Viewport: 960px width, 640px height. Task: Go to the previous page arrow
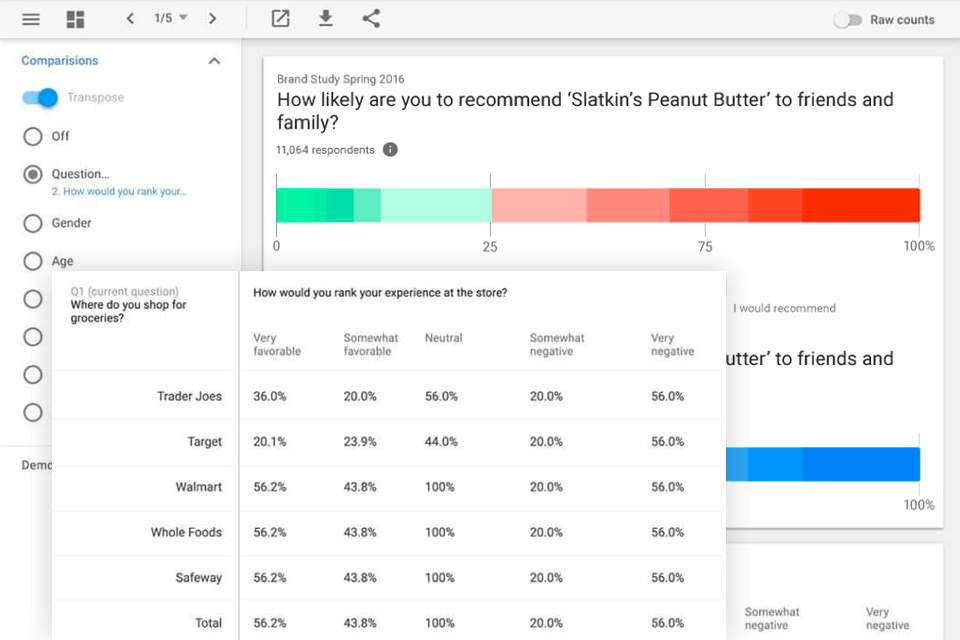pos(130,19)
